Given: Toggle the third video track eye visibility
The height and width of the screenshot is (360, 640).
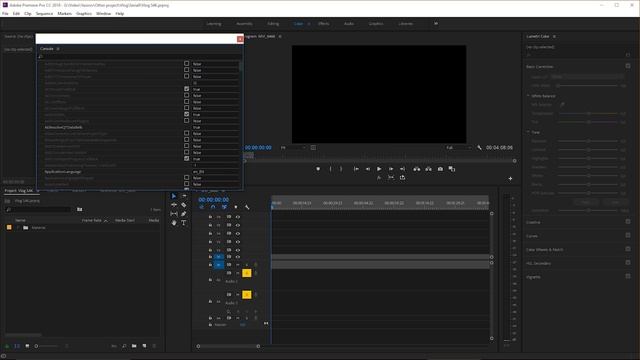Looking at the screenshot, I should pyautogui.click(x=238, y=234).
